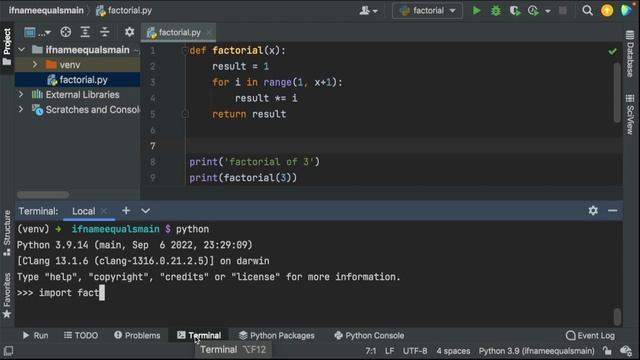Viewport: 640px width, 360px height.
Task: Collapse the ifnameequalsmain project root node
Action: click(22, 50)
